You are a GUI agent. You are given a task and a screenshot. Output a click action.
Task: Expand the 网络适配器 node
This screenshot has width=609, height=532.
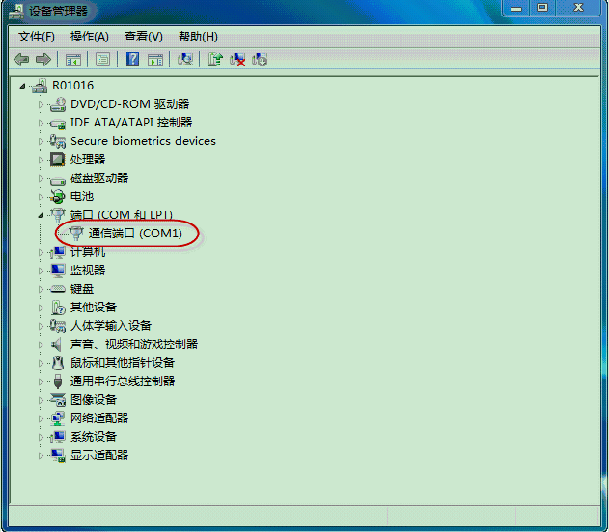(41, 418)
